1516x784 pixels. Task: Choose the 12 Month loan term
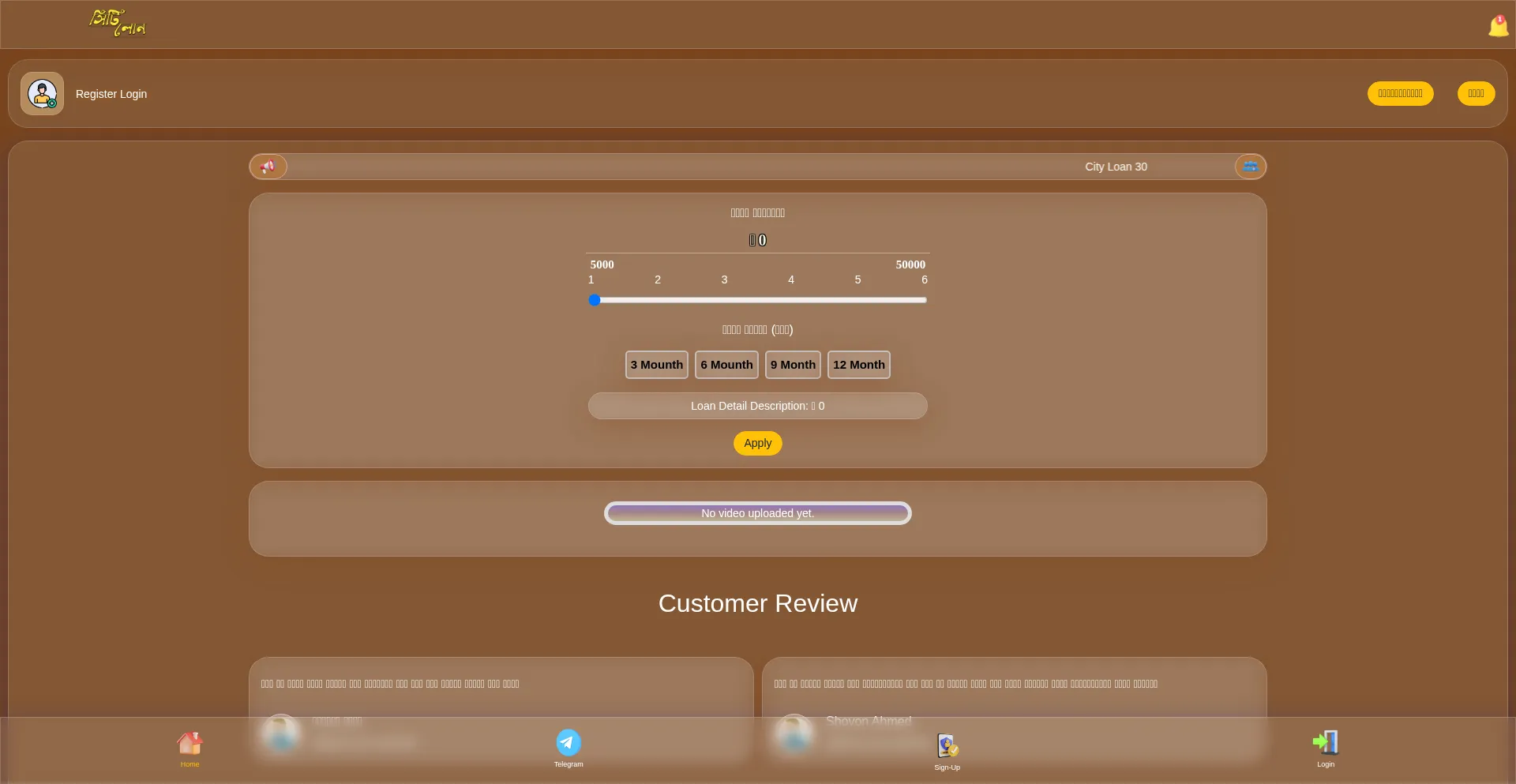(858, 365)
